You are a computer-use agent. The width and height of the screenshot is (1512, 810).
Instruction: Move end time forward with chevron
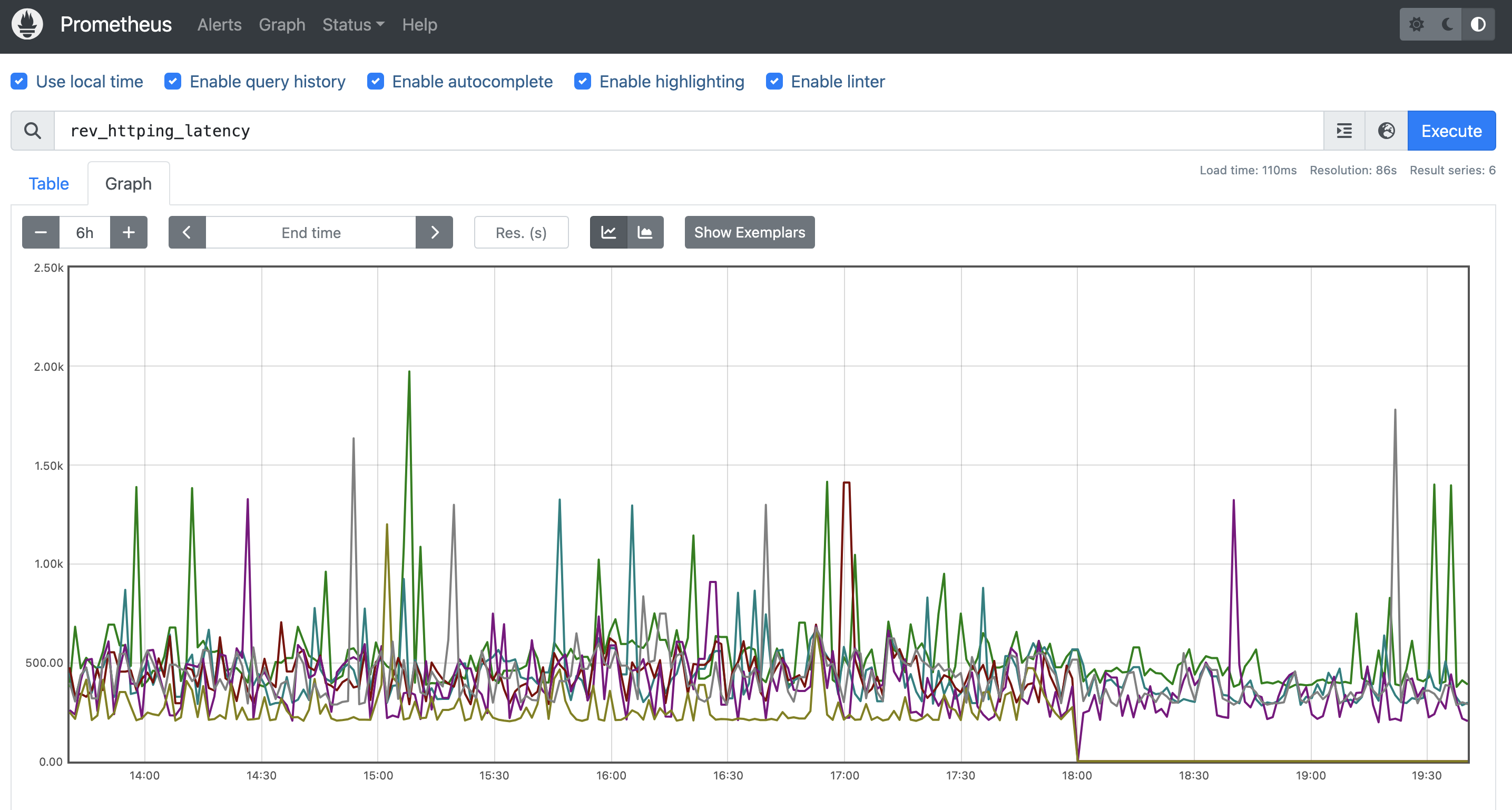[434, 232]
